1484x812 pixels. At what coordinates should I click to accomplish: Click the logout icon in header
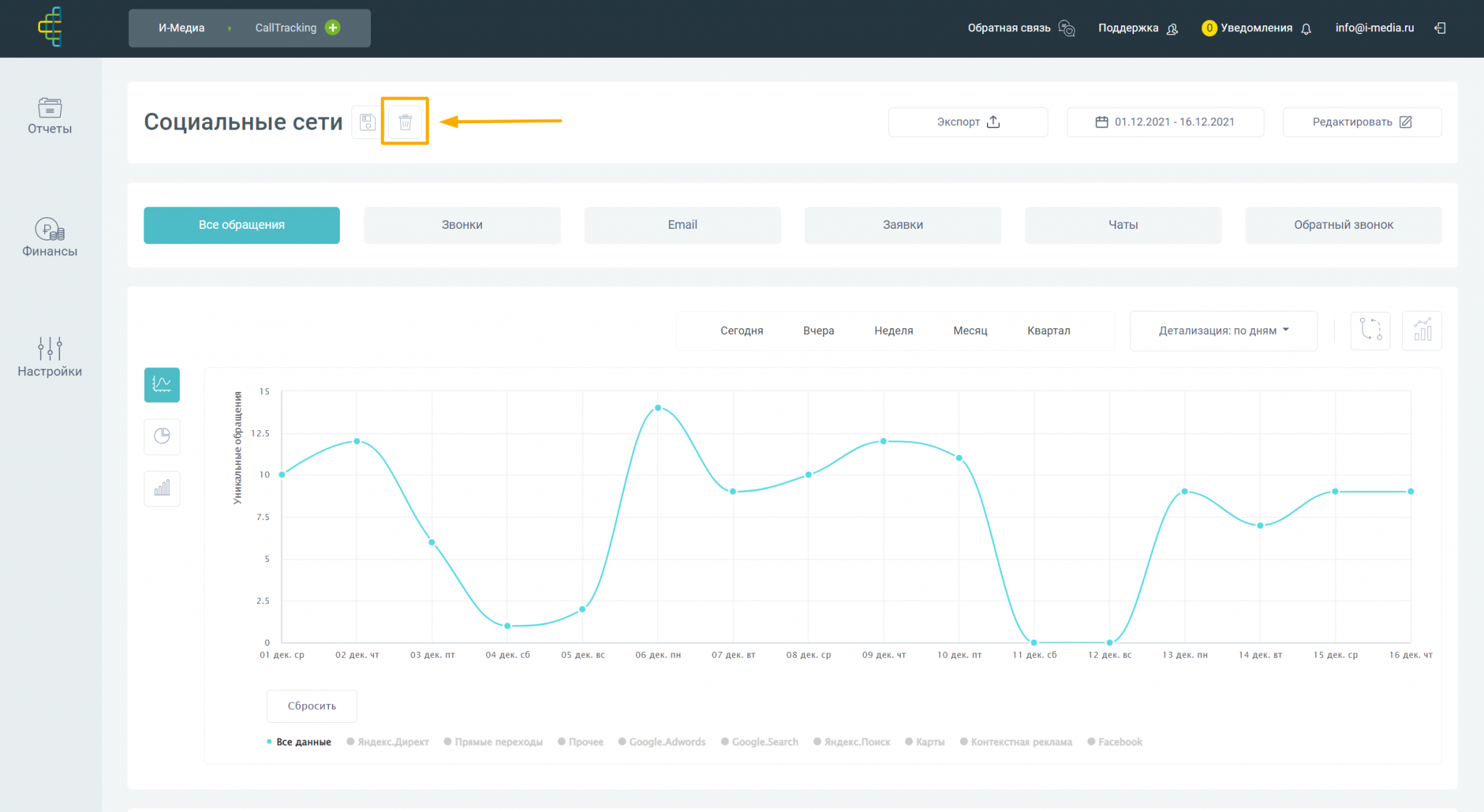(1440, 28)
